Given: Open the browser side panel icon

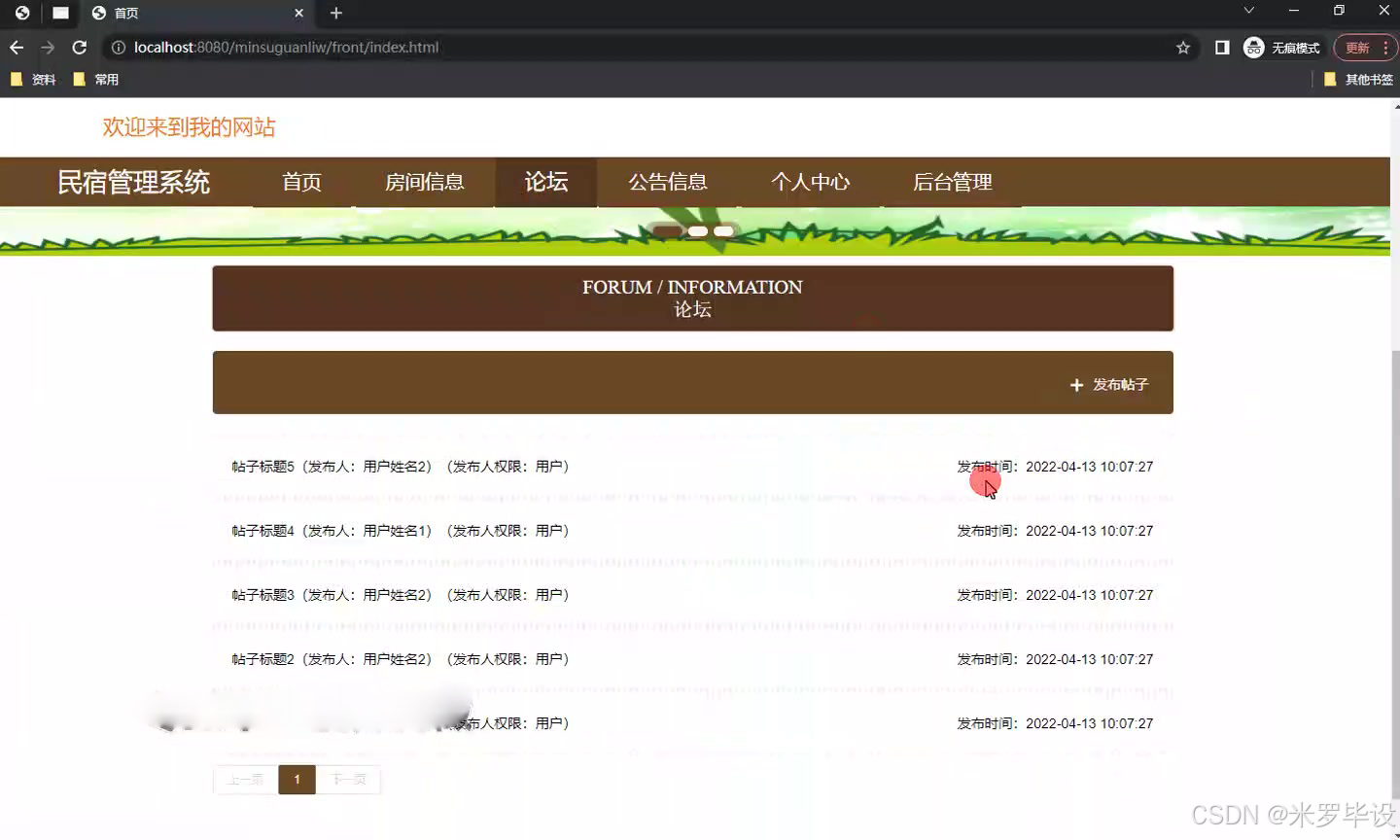Looking at the screenshot, I should click(x=1221, y=47).
